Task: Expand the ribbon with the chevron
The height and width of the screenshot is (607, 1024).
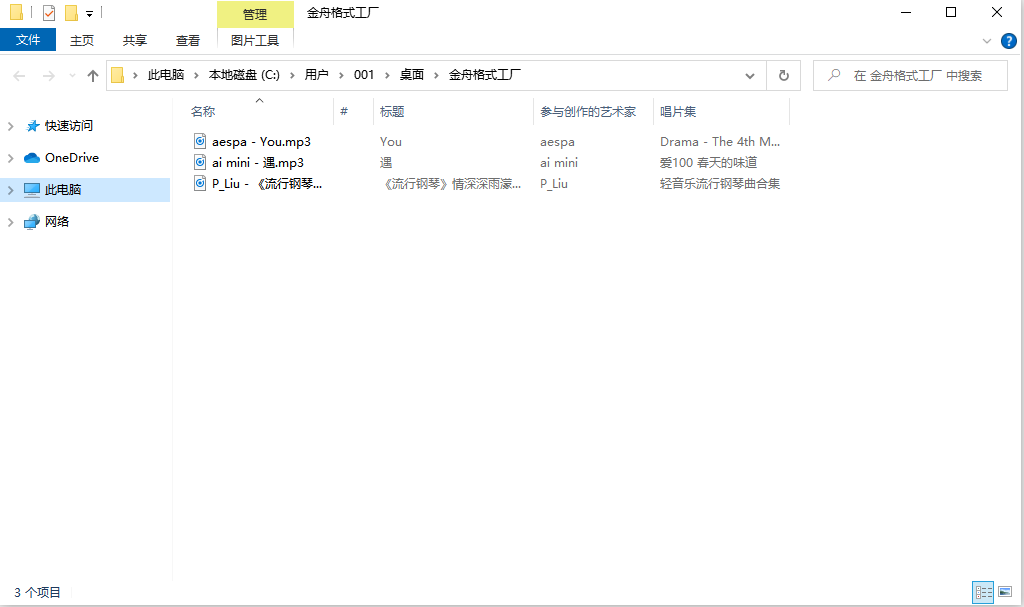Action: click(986, 41)
